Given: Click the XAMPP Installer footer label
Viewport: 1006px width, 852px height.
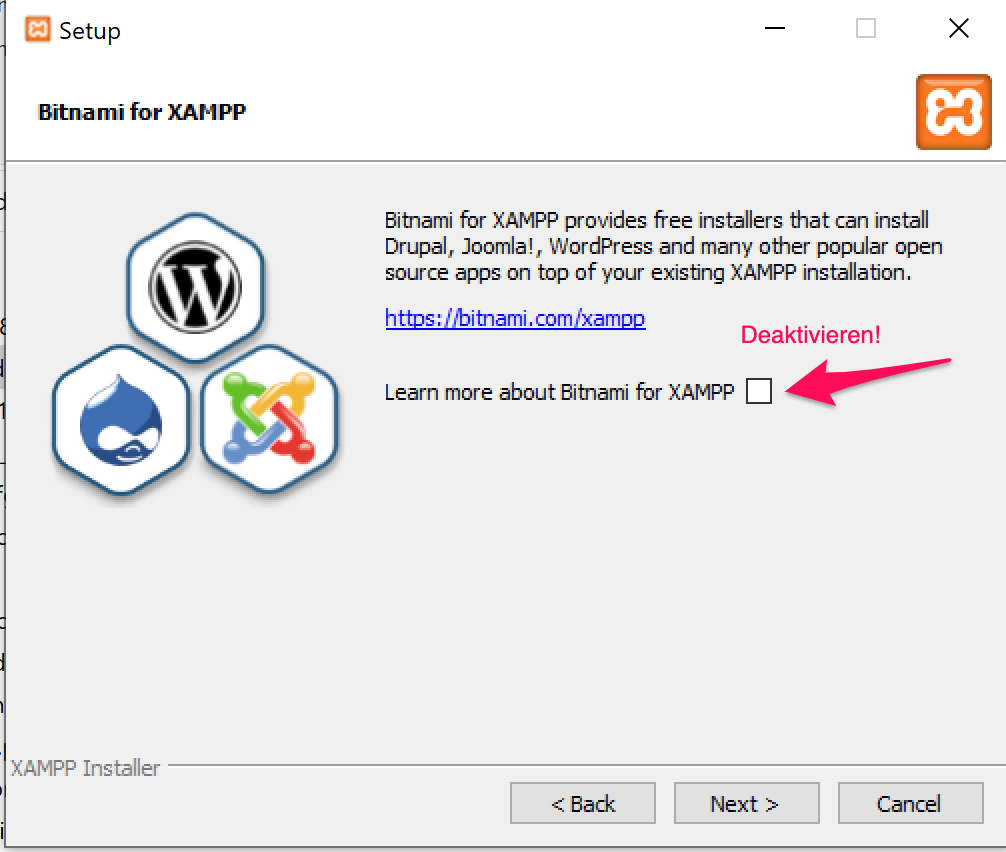Looking at the screenshot, I should point(85,768).
